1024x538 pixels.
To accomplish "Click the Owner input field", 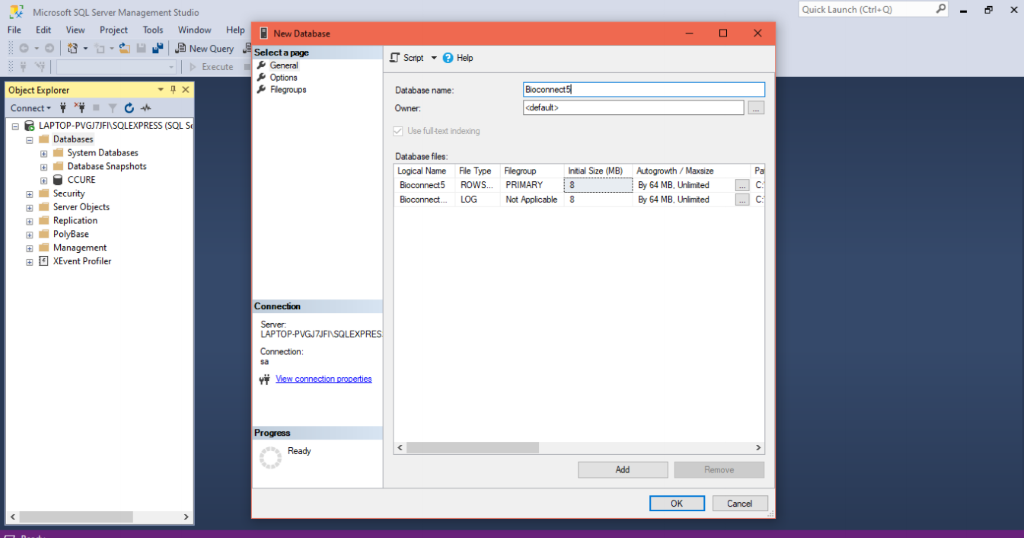I will click(633, 108).
